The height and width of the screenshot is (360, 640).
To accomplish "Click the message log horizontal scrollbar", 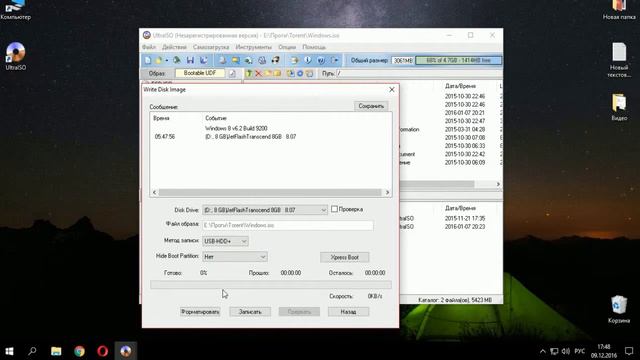I will tap(269, 192).
